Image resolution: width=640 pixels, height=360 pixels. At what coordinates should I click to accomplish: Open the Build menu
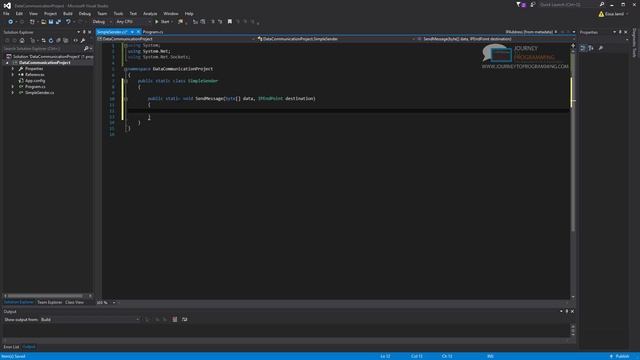click(68, 13)
